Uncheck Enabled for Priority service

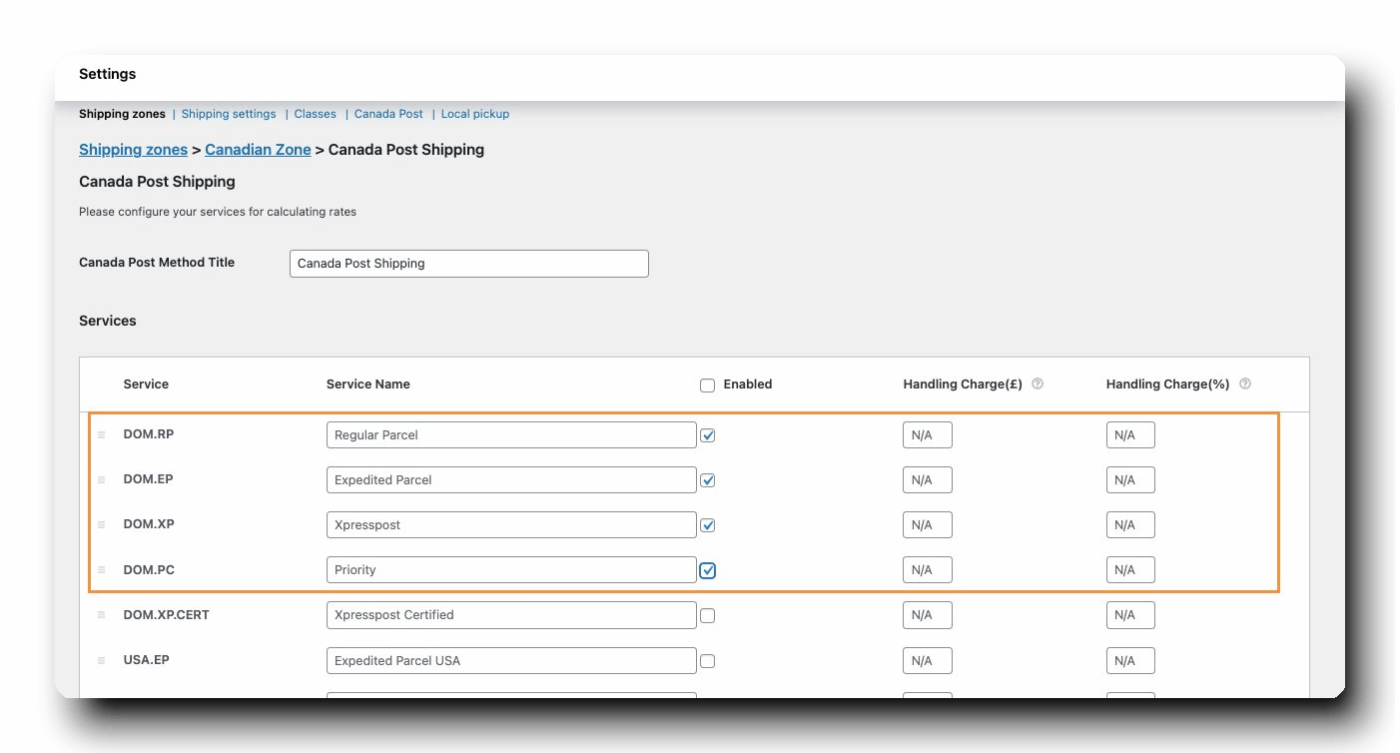[708, 570]
